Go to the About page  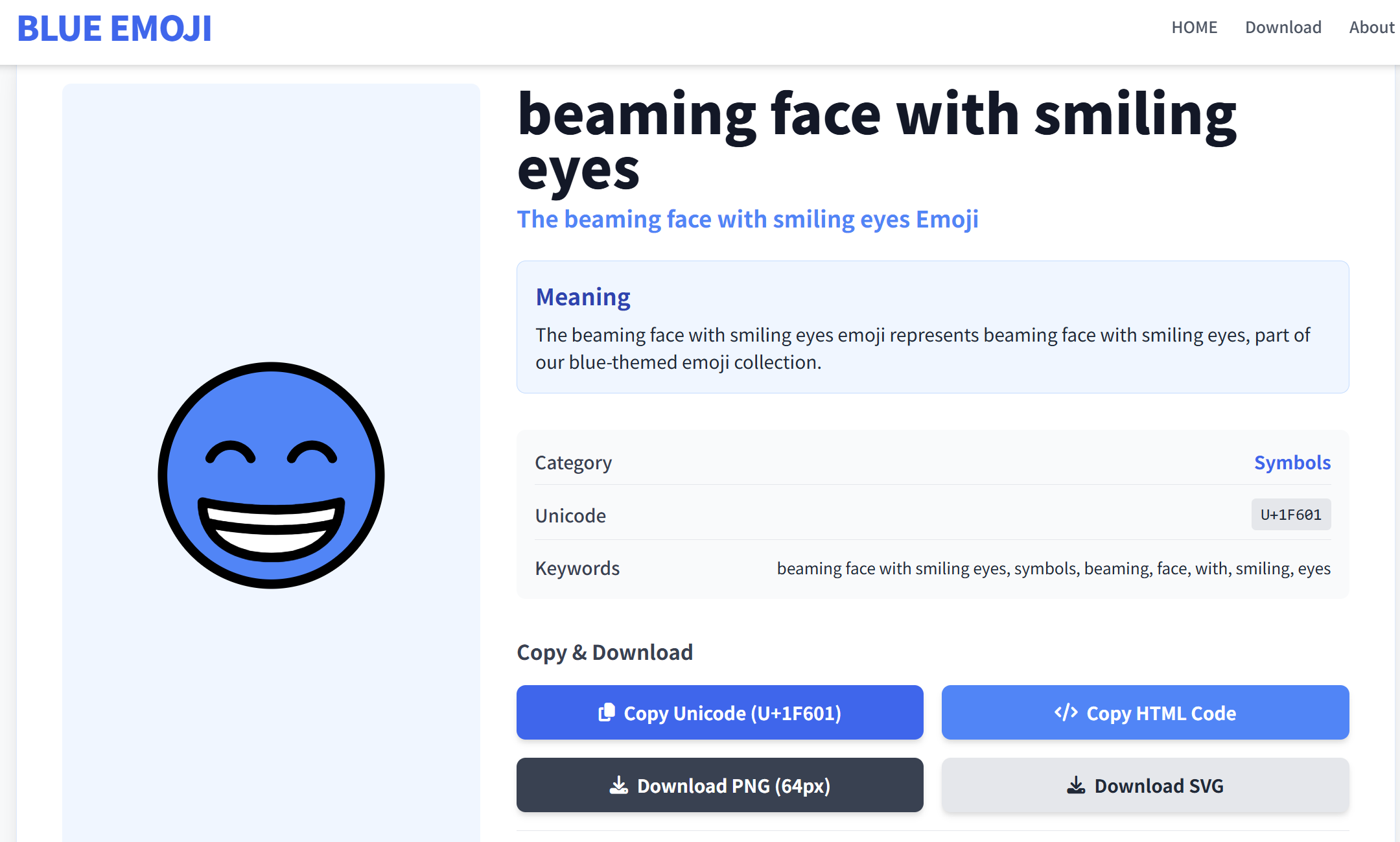tap(1371, 27)
